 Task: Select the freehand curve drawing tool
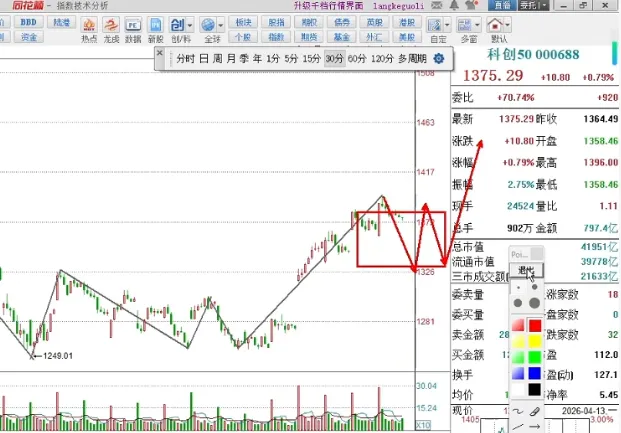[x=518, y=412]
